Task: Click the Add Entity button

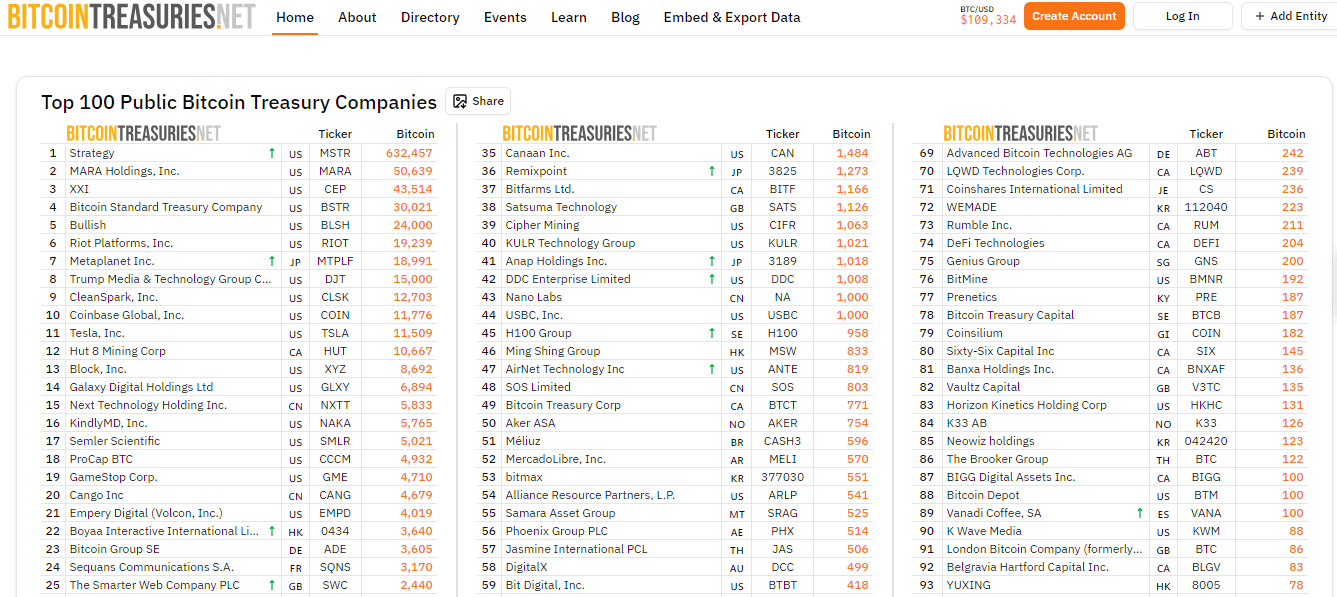Action: pyautogui.click(x=1288, y=16)
